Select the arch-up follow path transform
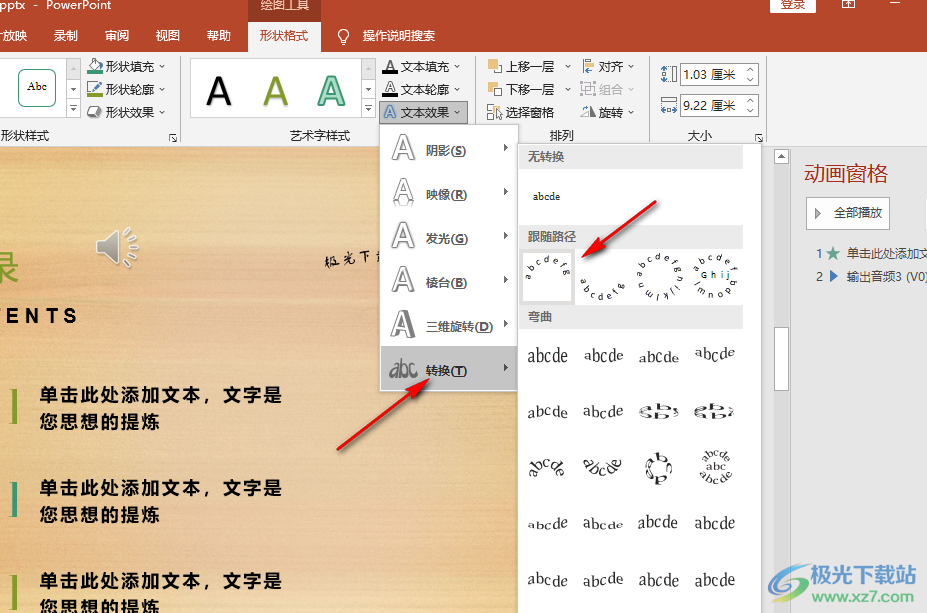 click(x=547, y=276)
